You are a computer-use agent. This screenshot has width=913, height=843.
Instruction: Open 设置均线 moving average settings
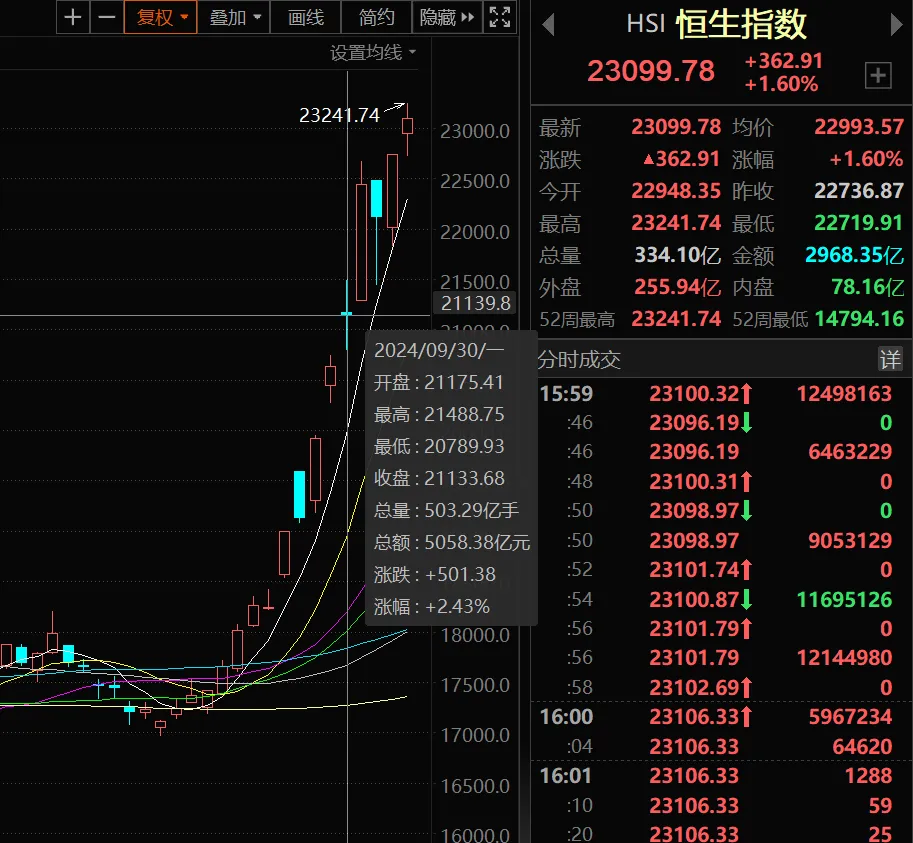pyautogui.click(x=373, y=53)
